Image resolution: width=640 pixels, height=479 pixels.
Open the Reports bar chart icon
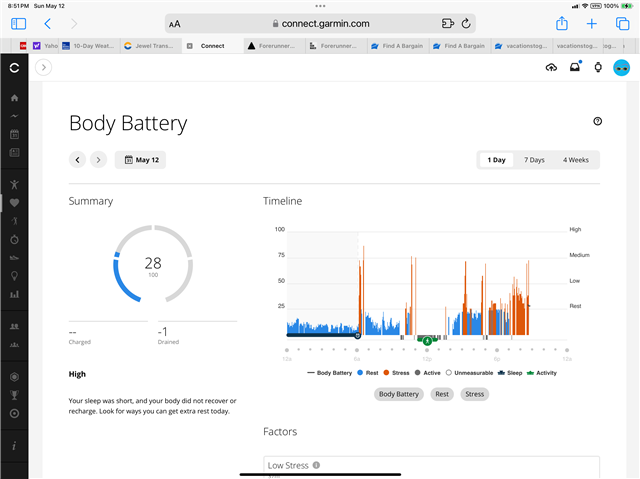[14, 294]
